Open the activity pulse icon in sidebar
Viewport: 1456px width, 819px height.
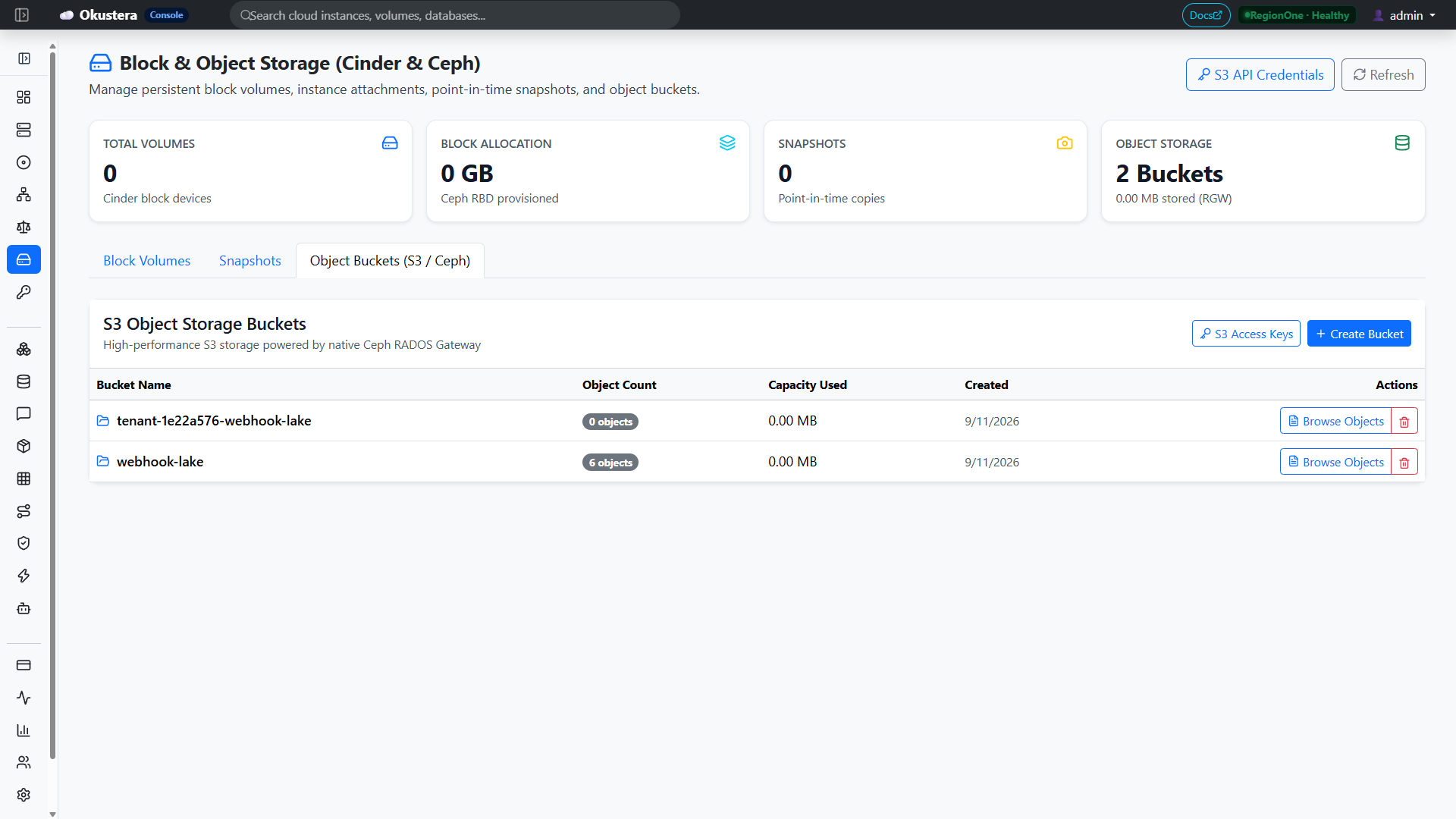point(24,698)
